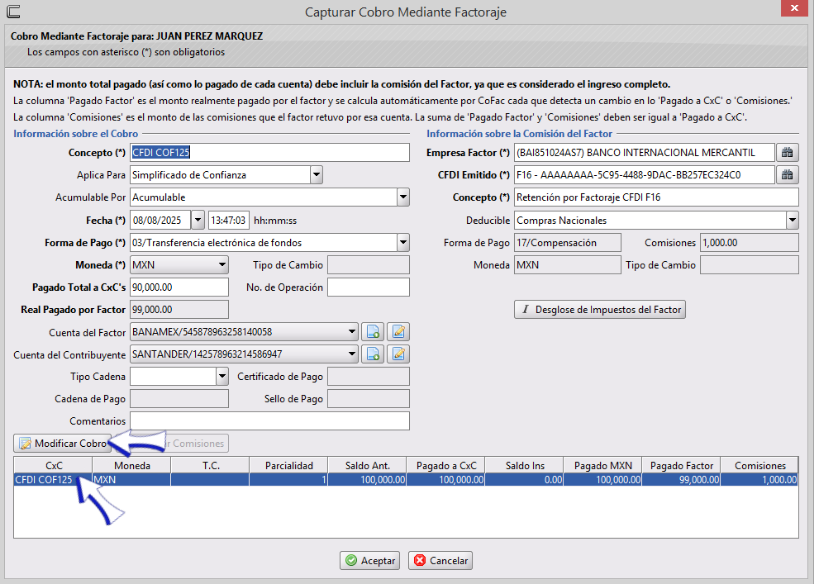Open Tipo Cadena dropdown
The height and width of the screenshot is (585, 815).
(x=222, y=376)
